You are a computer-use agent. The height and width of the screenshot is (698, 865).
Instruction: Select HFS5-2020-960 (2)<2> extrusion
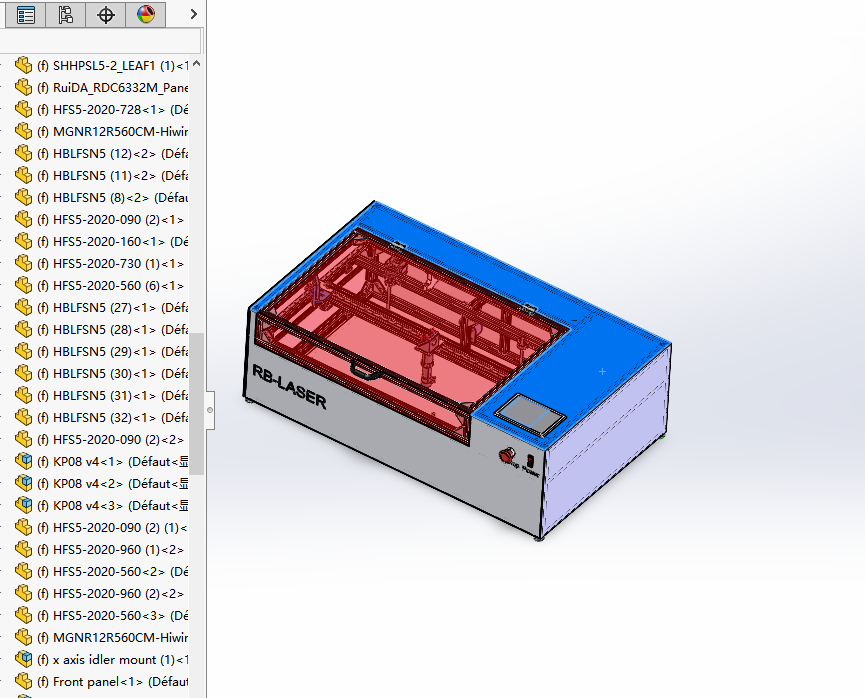(x=110, y=594)
